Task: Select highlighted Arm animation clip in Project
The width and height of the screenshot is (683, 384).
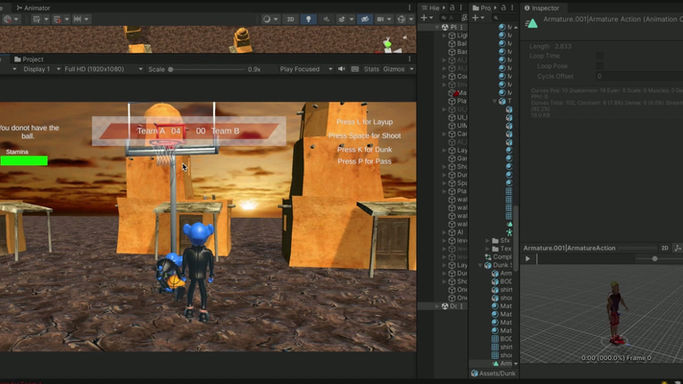Action: pos(502,364)
